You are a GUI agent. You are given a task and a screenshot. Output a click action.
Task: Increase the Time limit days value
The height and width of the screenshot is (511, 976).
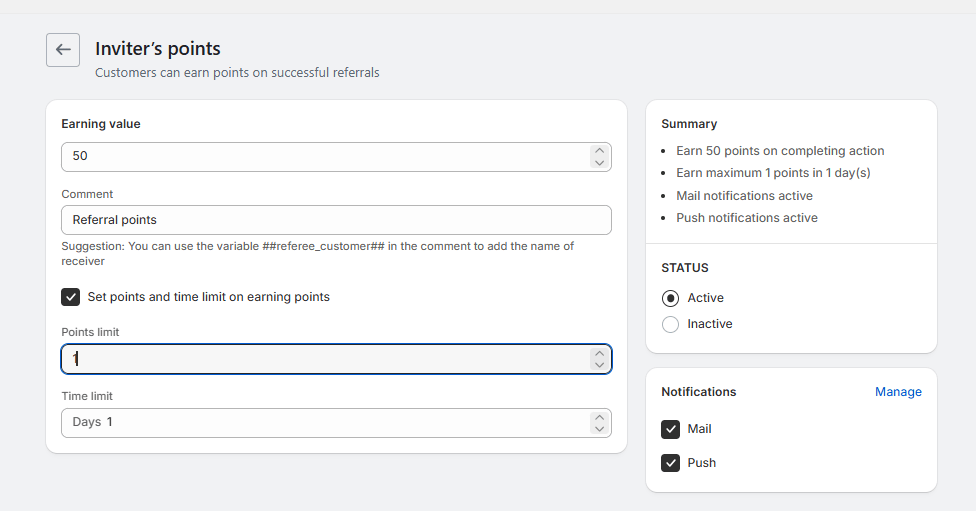pos(599,416)
